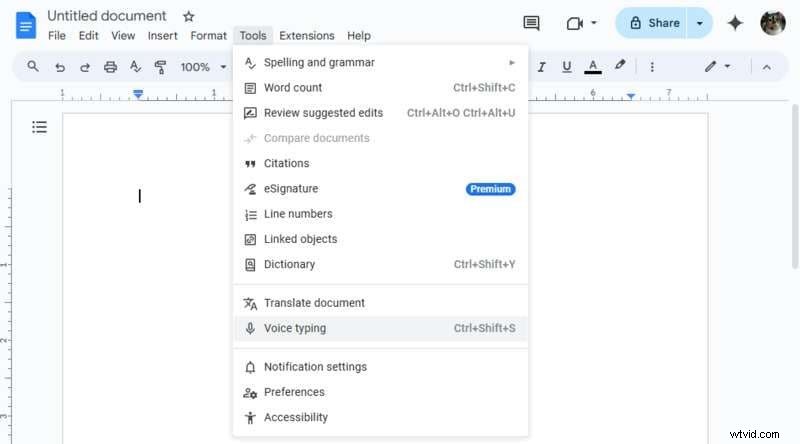This screenshot has height=444, width=800.
Task: Click the Untitled document title field
Action: (107, 16)
